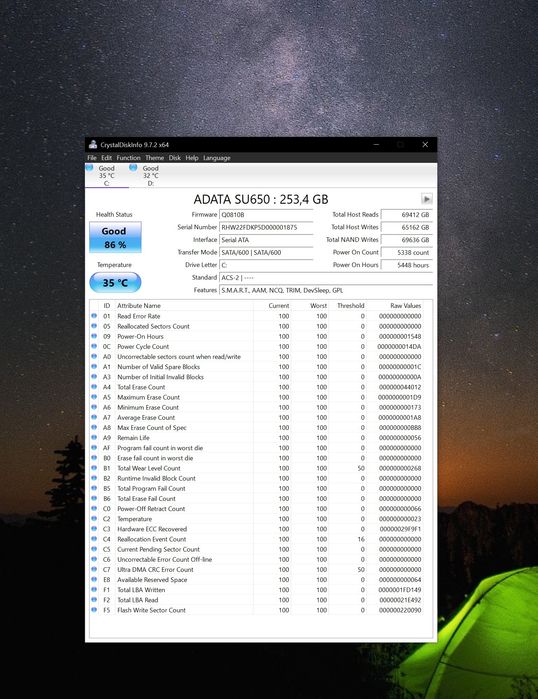Image resolution: width=538 pixels, height=699 pixels.
Task: Click status icon for Remain Life row
Action: 94,437
